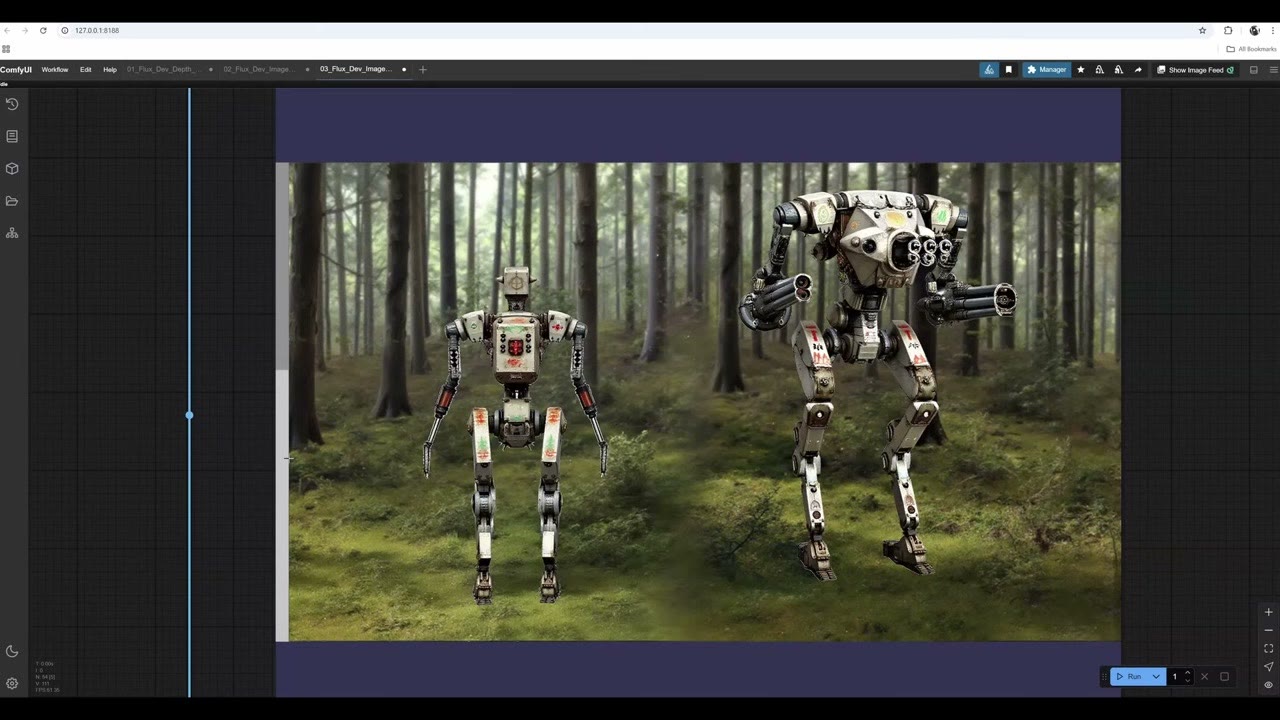
Task: Open the queue history sidebar icon
Action: click(x=12, y=104)
